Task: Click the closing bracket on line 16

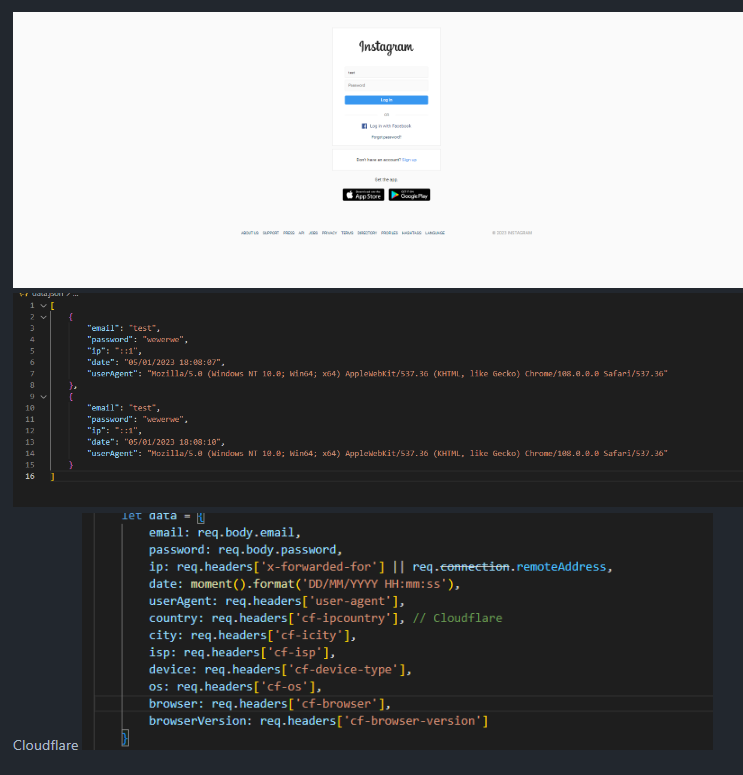Action: coord(52,476)
